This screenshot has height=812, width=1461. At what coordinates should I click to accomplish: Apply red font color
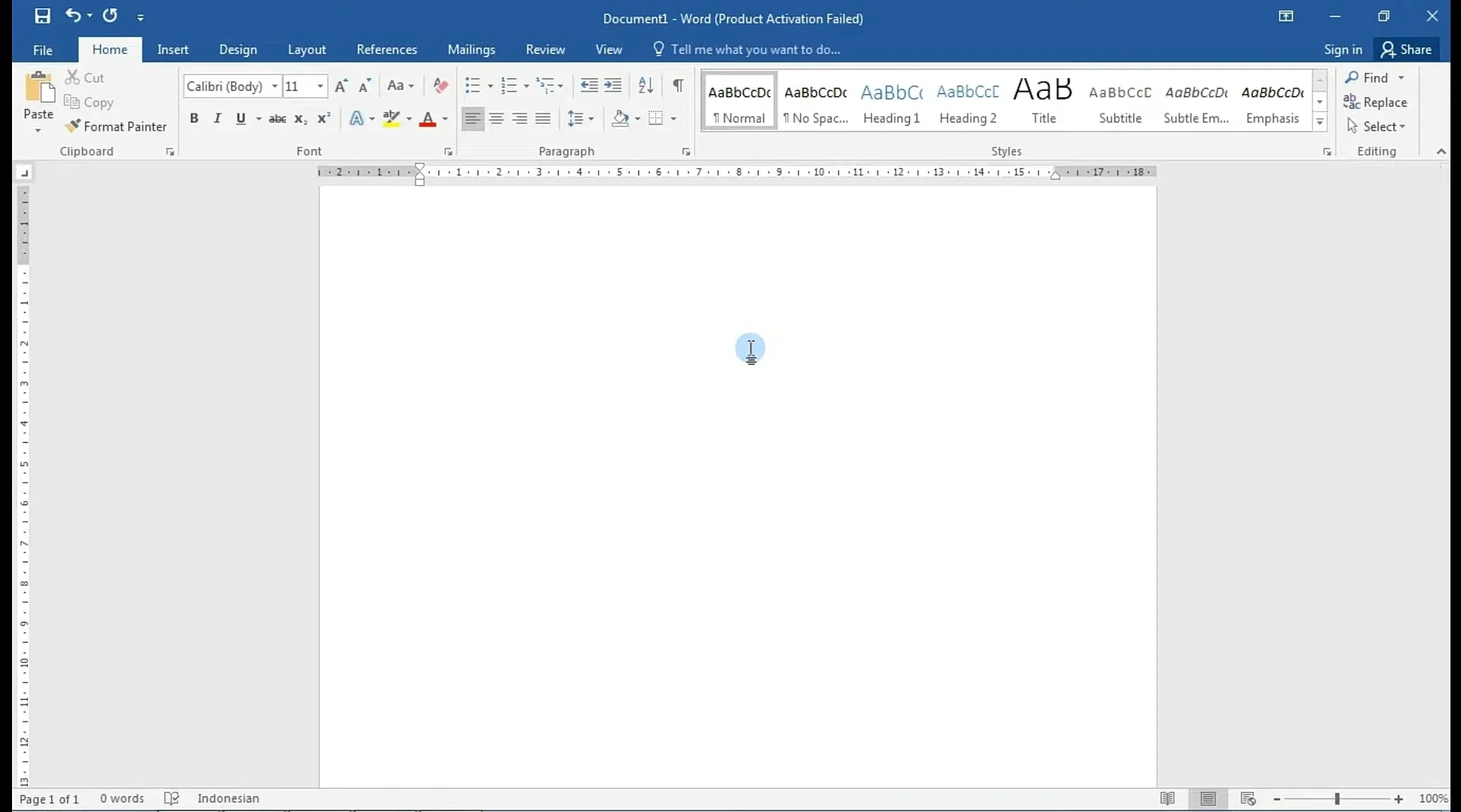coord(428,119)
